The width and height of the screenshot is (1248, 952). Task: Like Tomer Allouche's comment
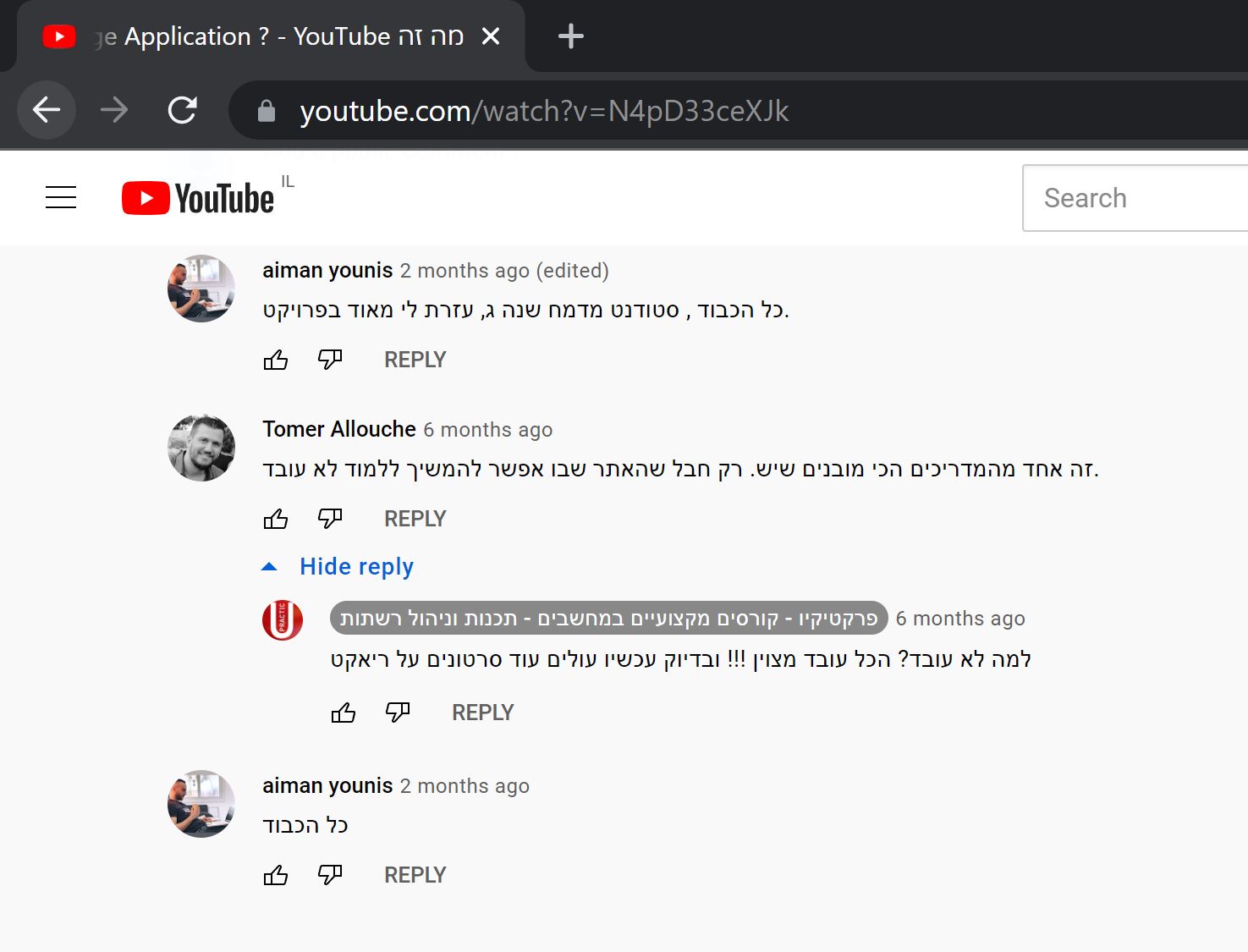(276, 519)
